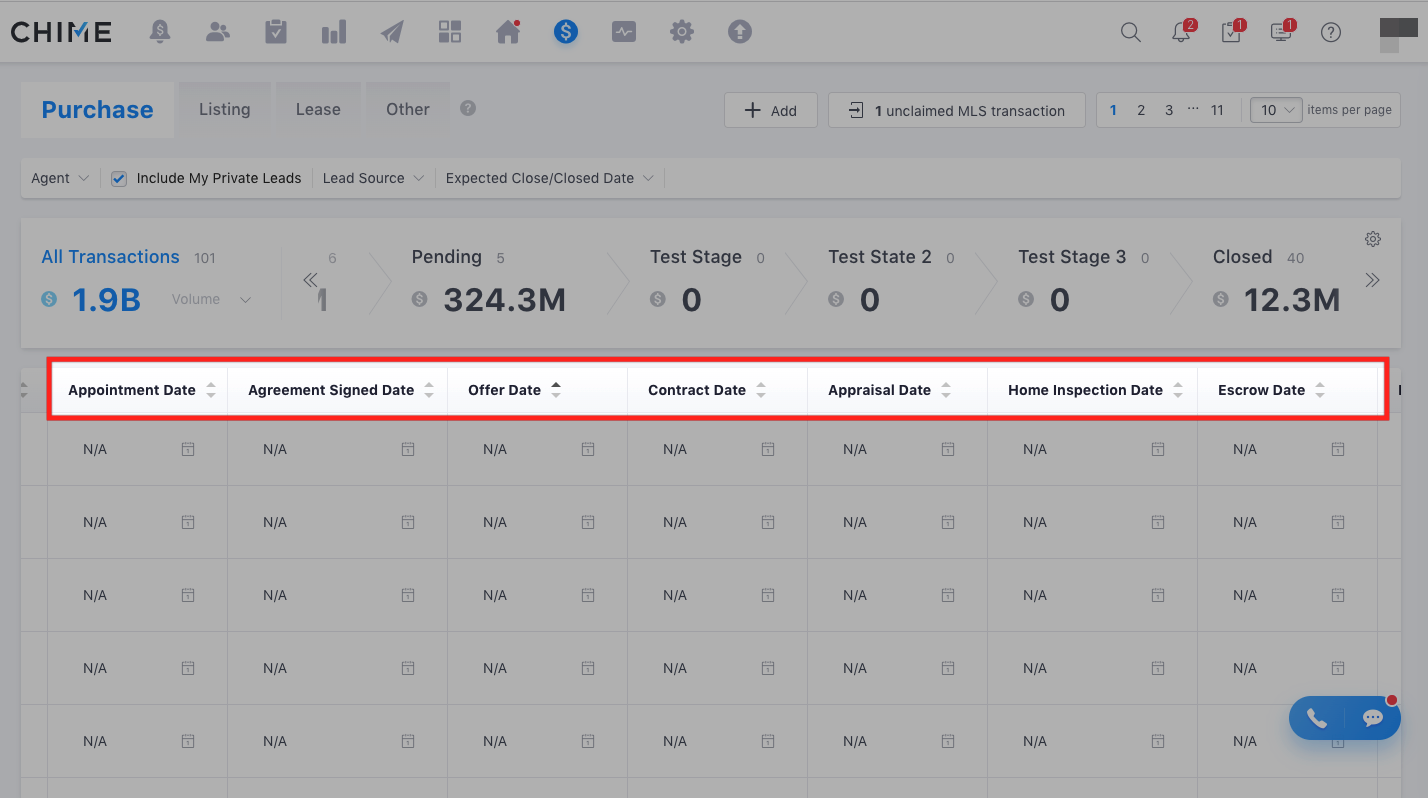Image resolution: width=1428 pixels, height=798 pixels.
Task: Open calendar picker in first Appointment Date row
Action: tap(188, 450)
